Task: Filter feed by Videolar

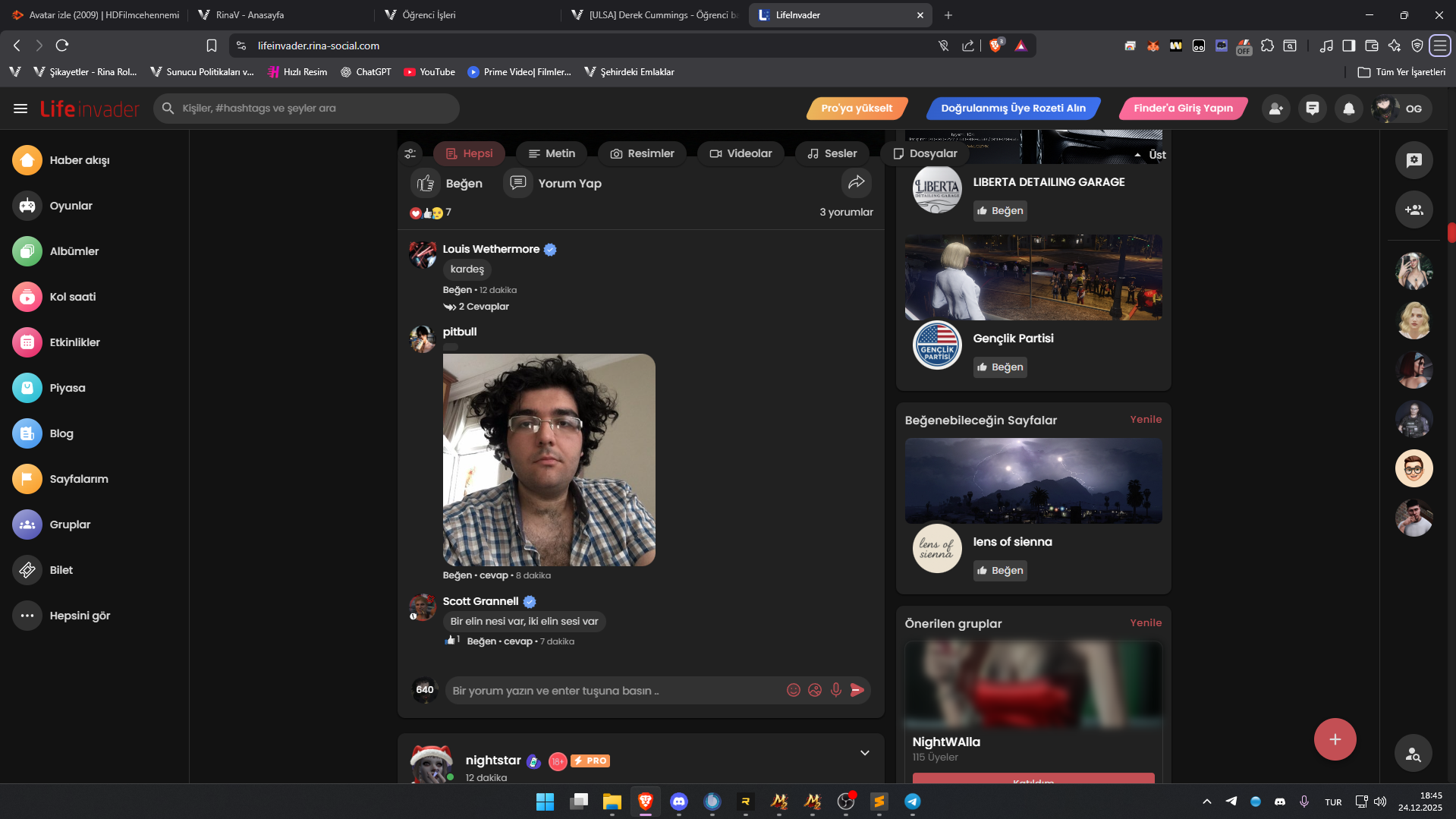Action: (741, 153)
